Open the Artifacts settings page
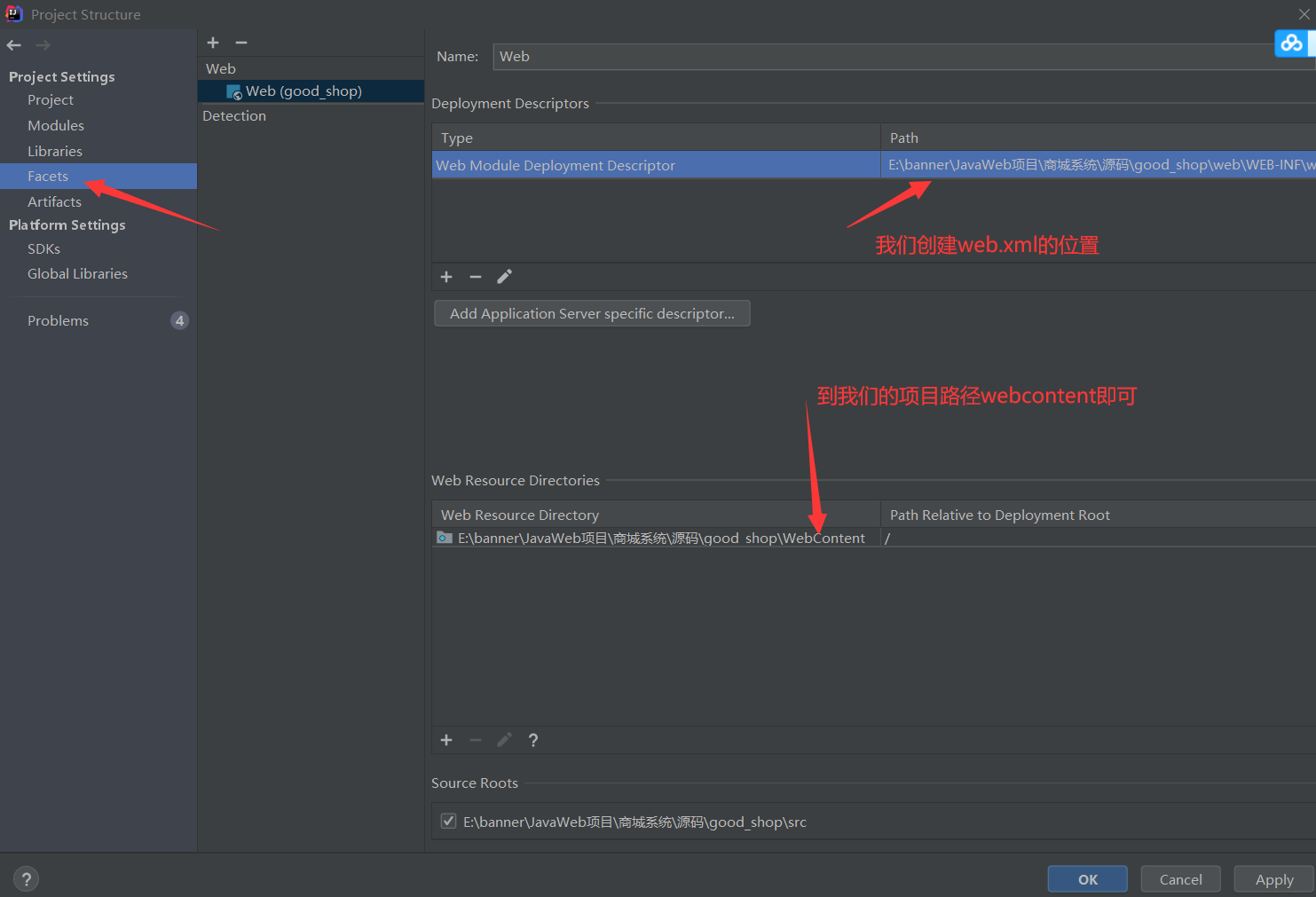 click(x=54, y=202)
